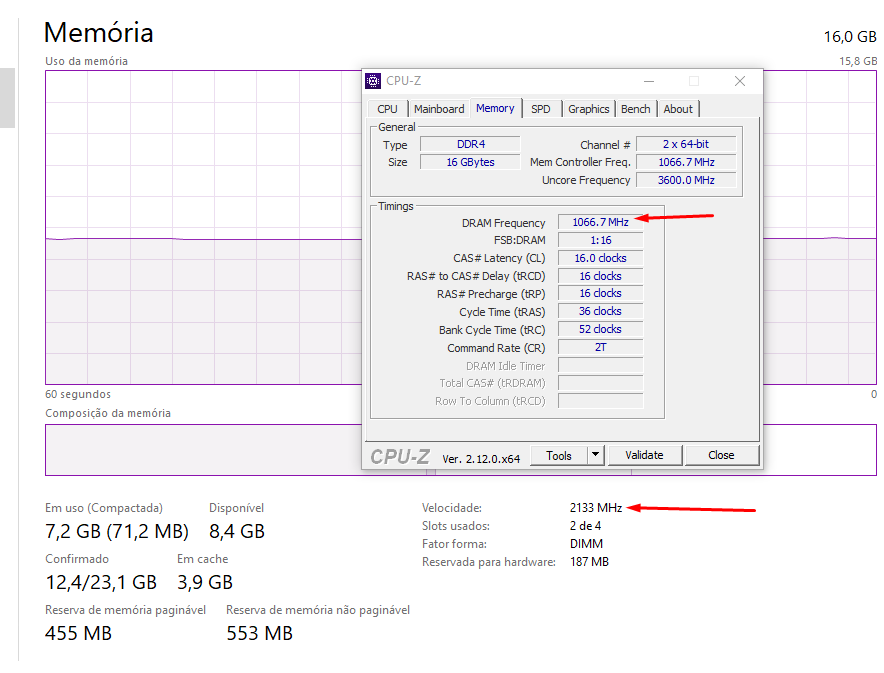Go to the About tab
Viewport: 884px width, 673px height.
678,109
